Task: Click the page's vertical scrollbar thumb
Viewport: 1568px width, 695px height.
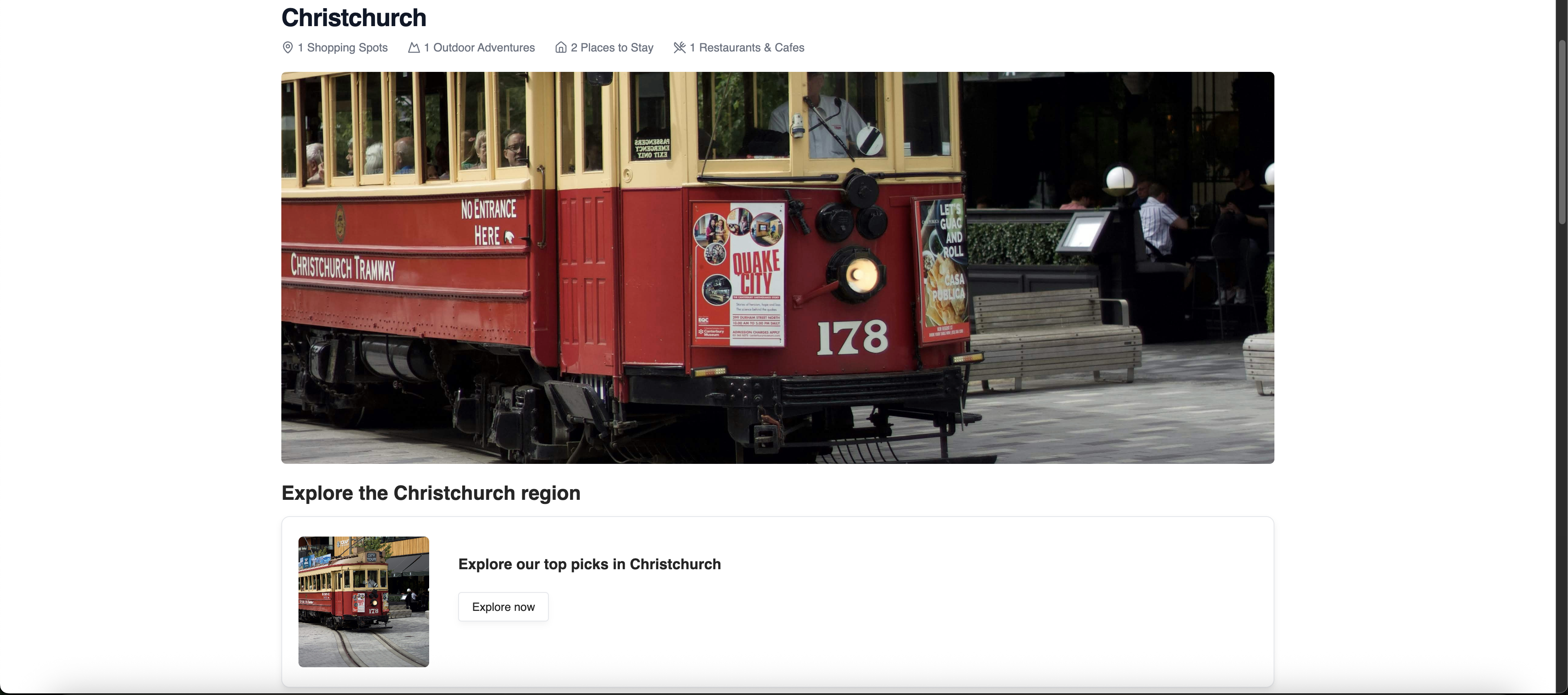Action: [x=1561, y=133]
